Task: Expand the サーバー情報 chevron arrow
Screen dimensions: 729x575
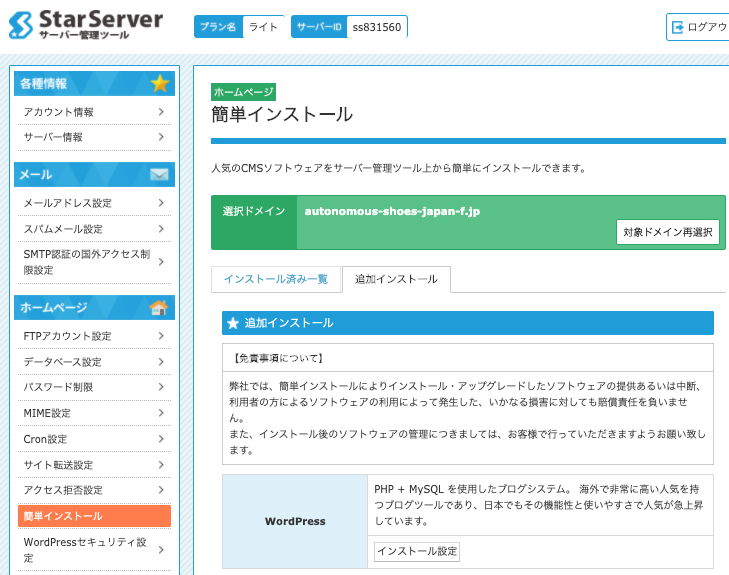Action: pos(160,137)
